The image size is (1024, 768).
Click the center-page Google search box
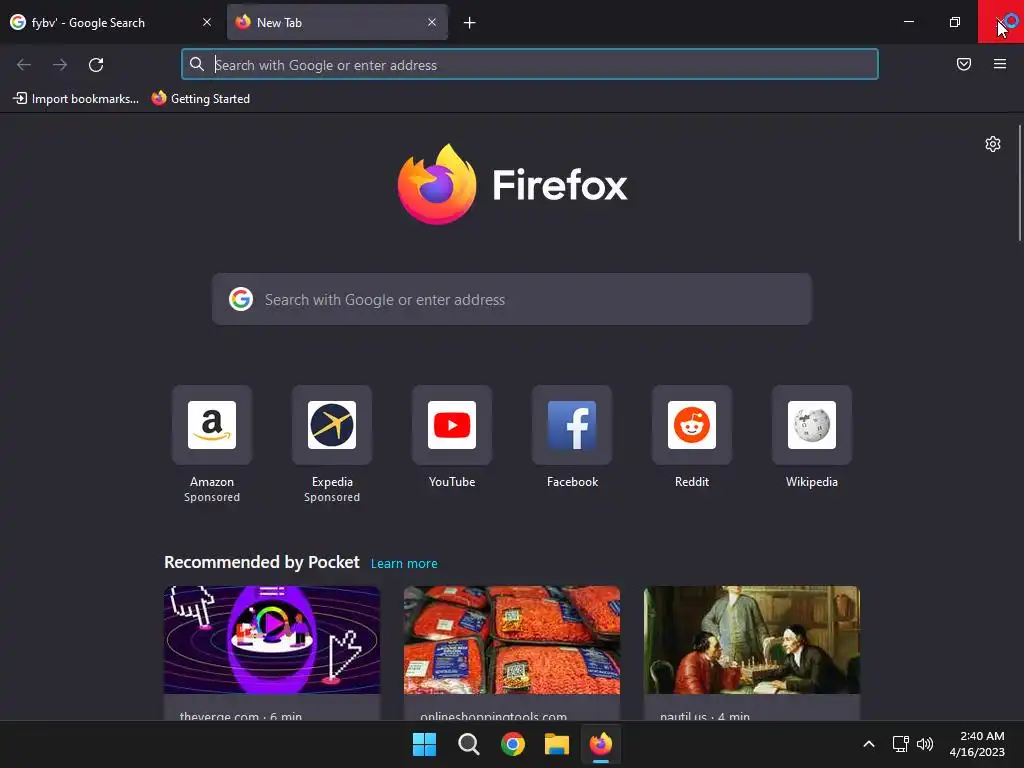512,299
